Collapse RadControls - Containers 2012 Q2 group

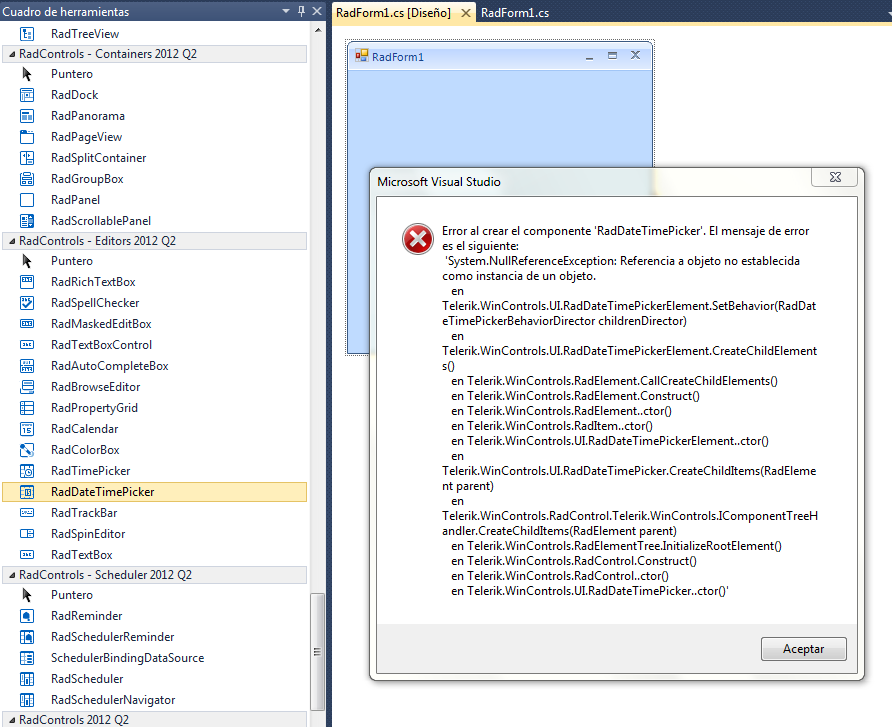click(x=12, y=54)
